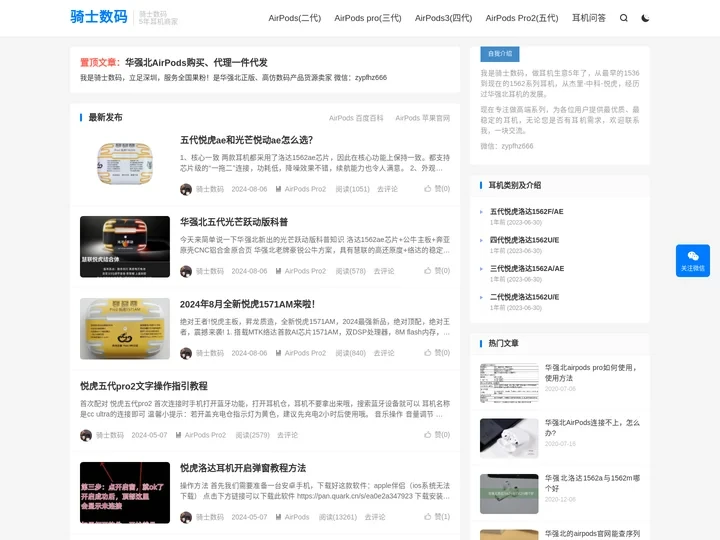
Task: Click the 骑士数码 site logo
Action: (x=99, y=17)
